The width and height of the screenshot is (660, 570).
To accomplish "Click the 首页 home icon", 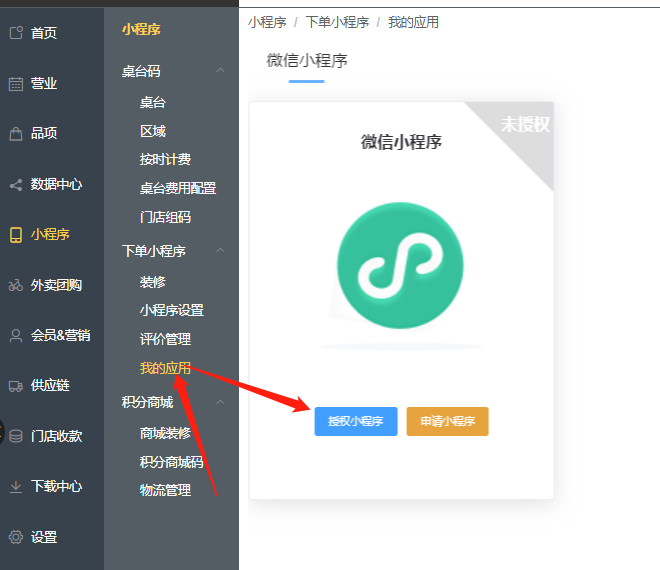I will [16, 33].
